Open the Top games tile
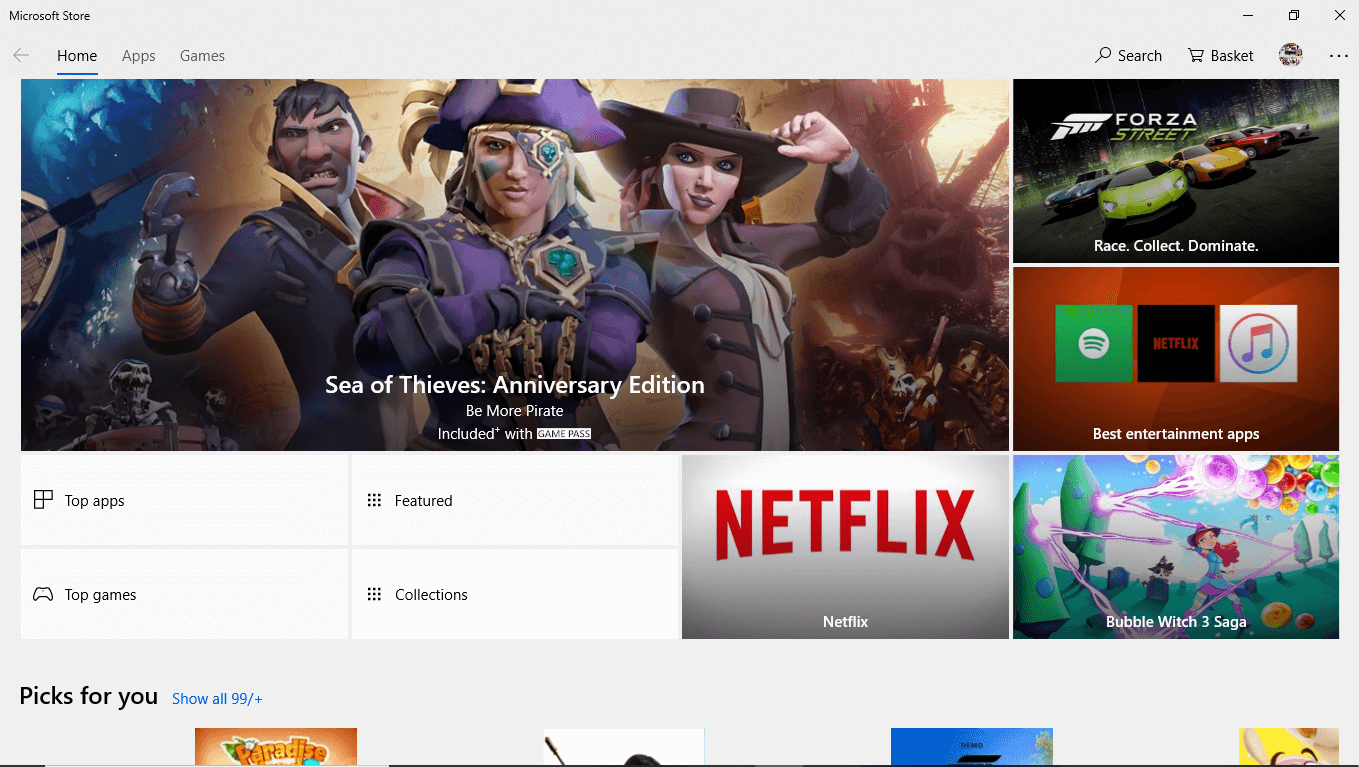1359x767 pixels. (x=185, y=594)
